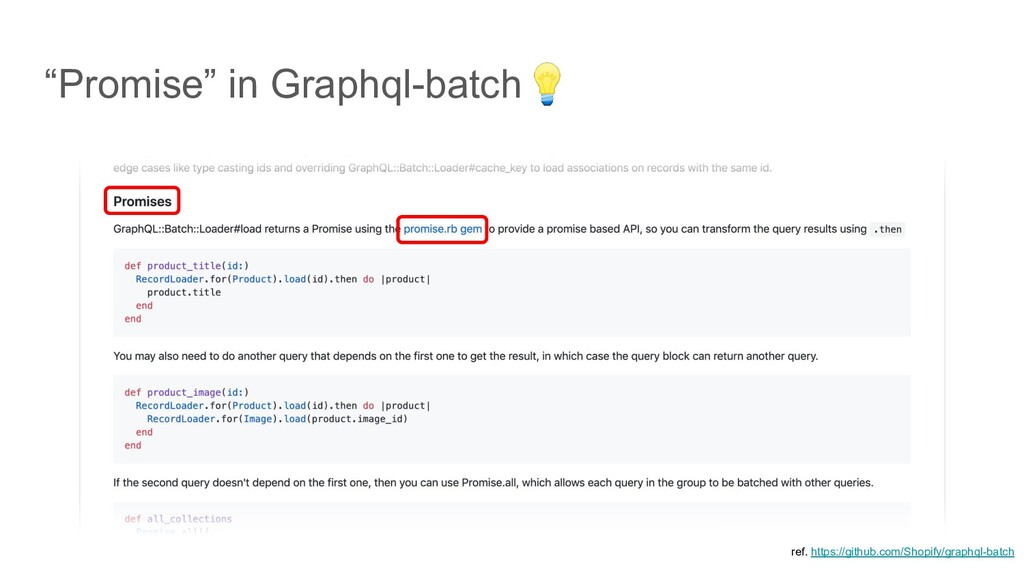1024x576 pixels.
Task: Click the "ref." label before the GitHub link
Action: tap(798, 552)
